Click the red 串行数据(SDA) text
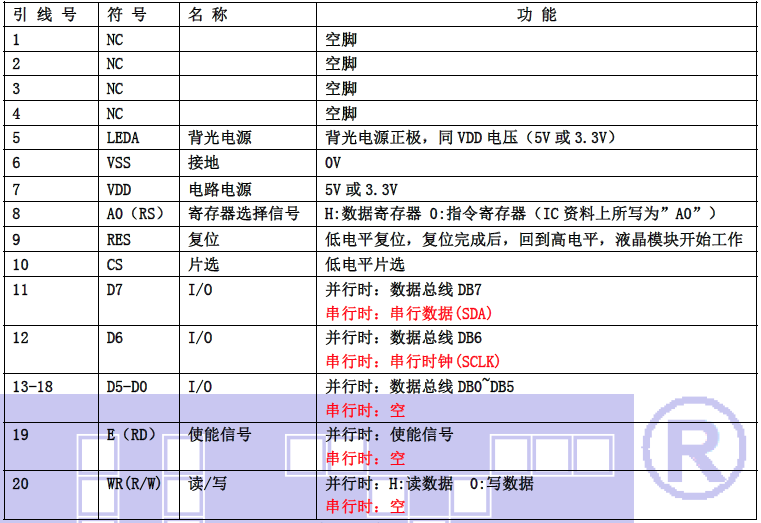761x523 pixels. 409,312
